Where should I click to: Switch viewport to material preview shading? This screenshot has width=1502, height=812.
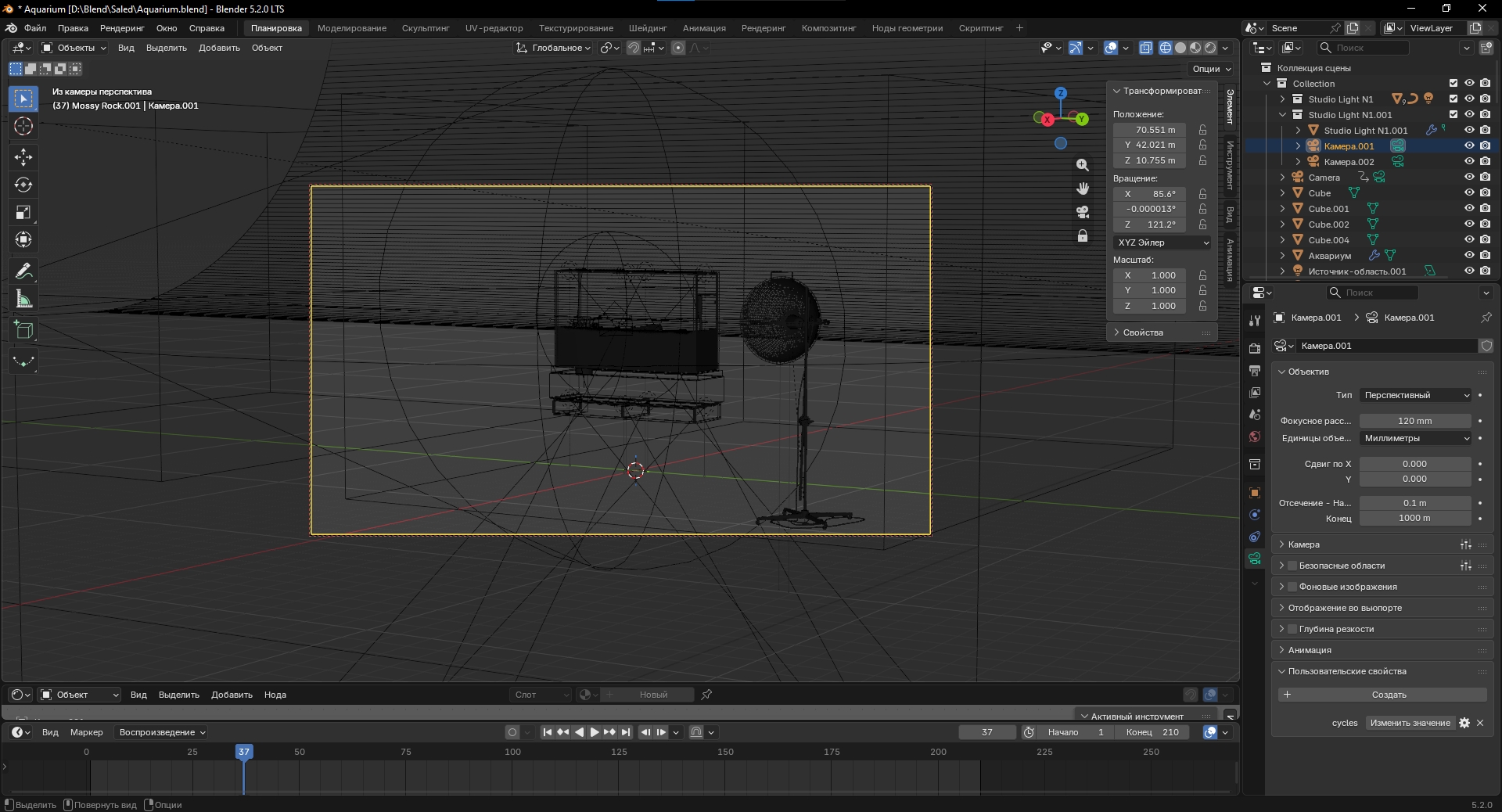pyautogui.click(x=1195, y=48)
